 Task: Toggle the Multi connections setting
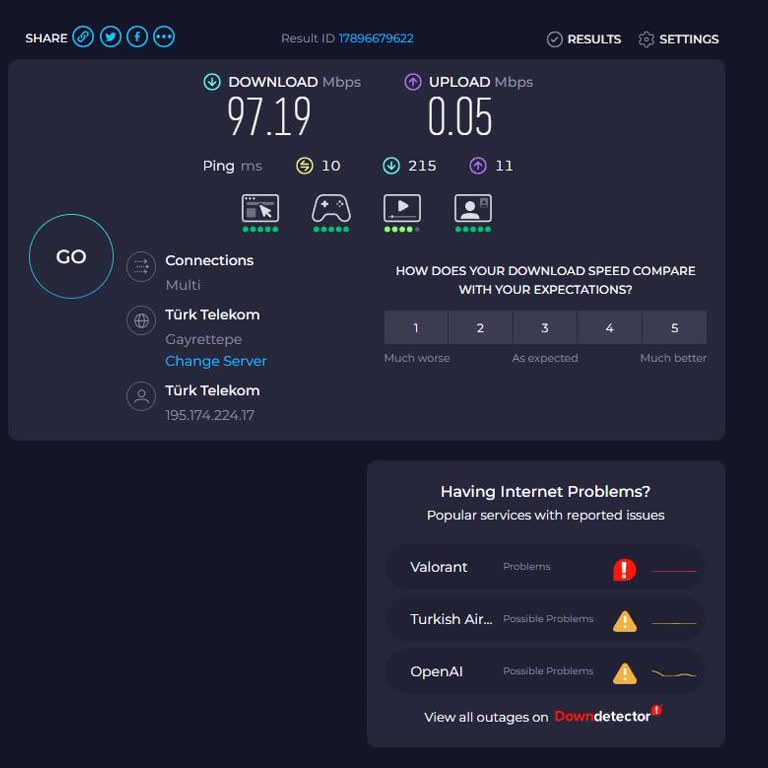click(x=183, y=285)
